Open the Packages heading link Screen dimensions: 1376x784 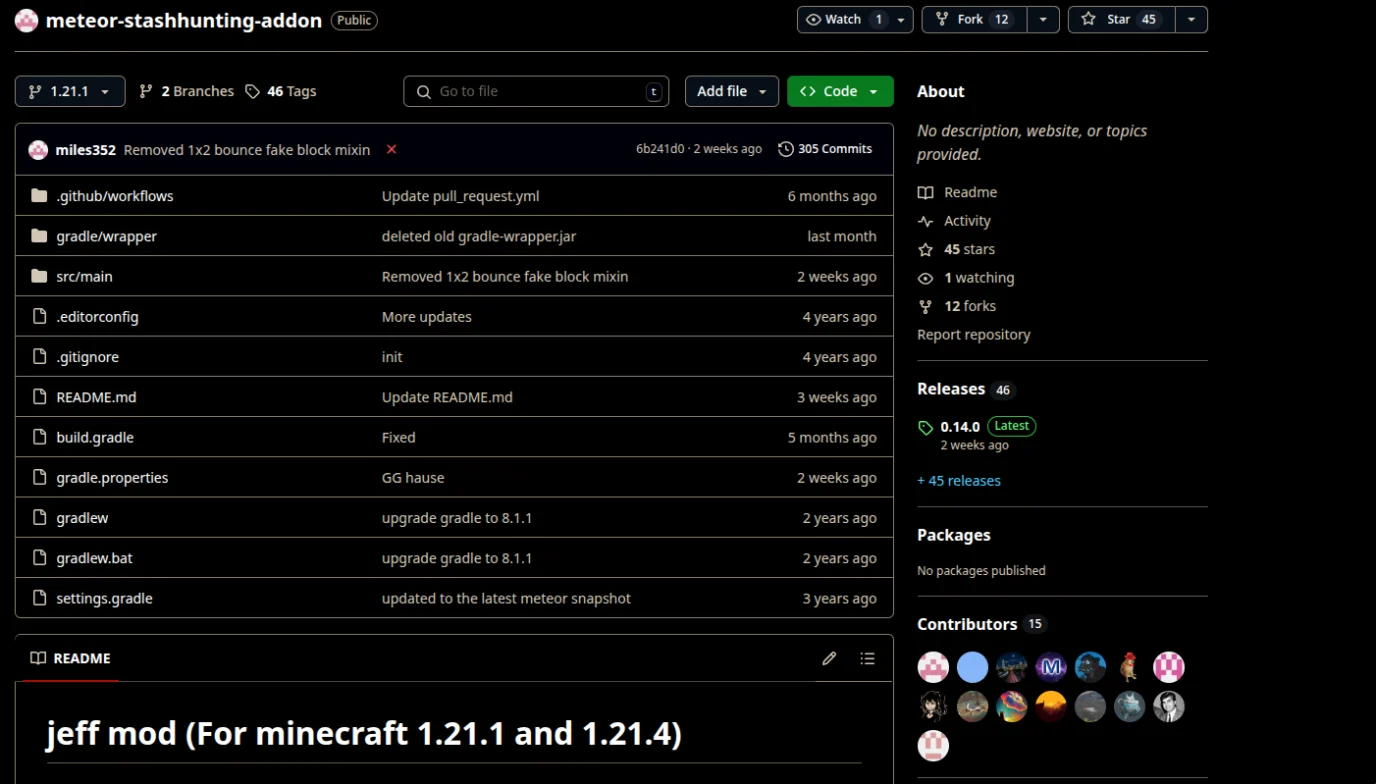[954, 535]
